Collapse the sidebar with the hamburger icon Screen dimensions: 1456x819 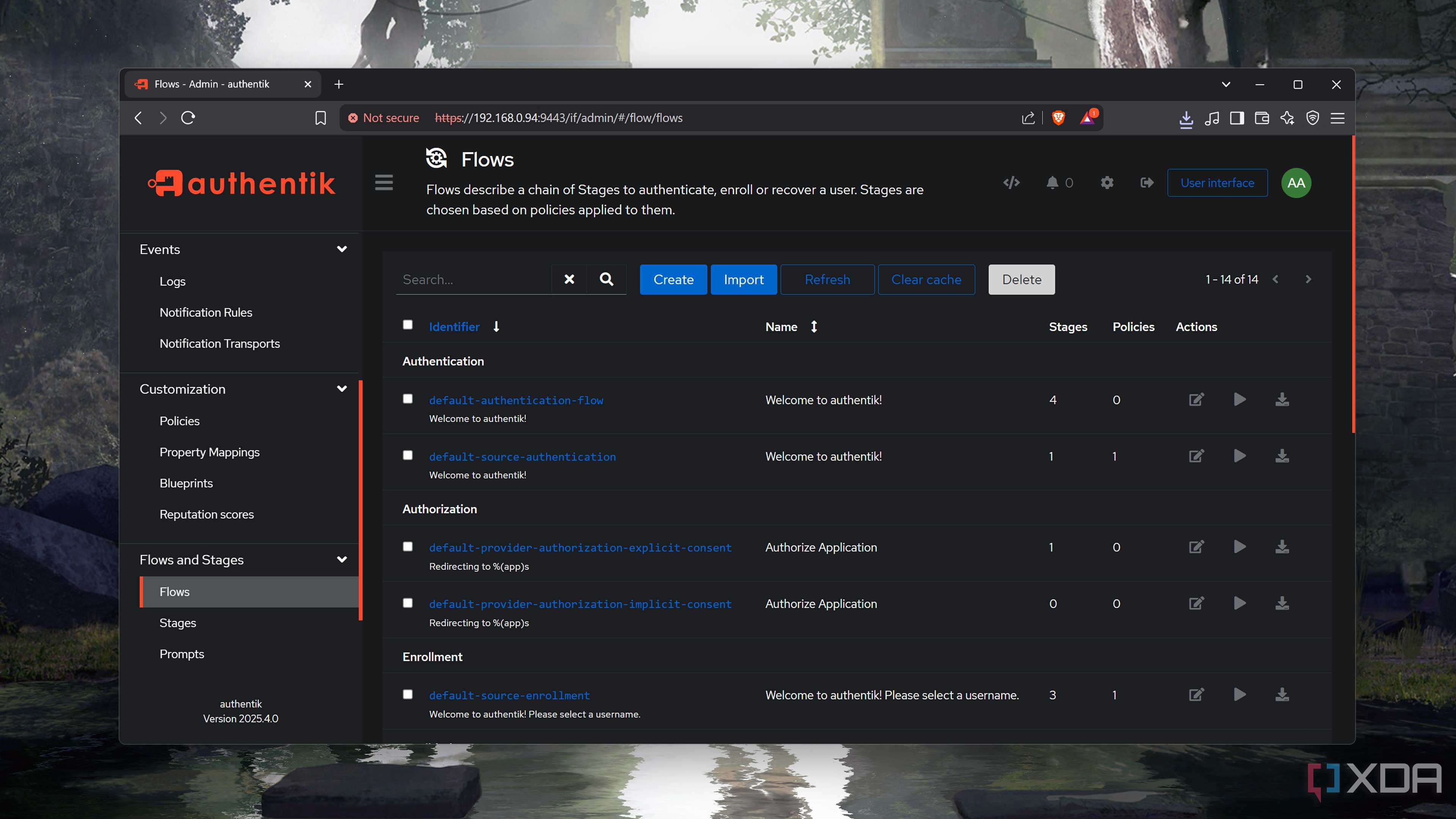coord(384,182)
